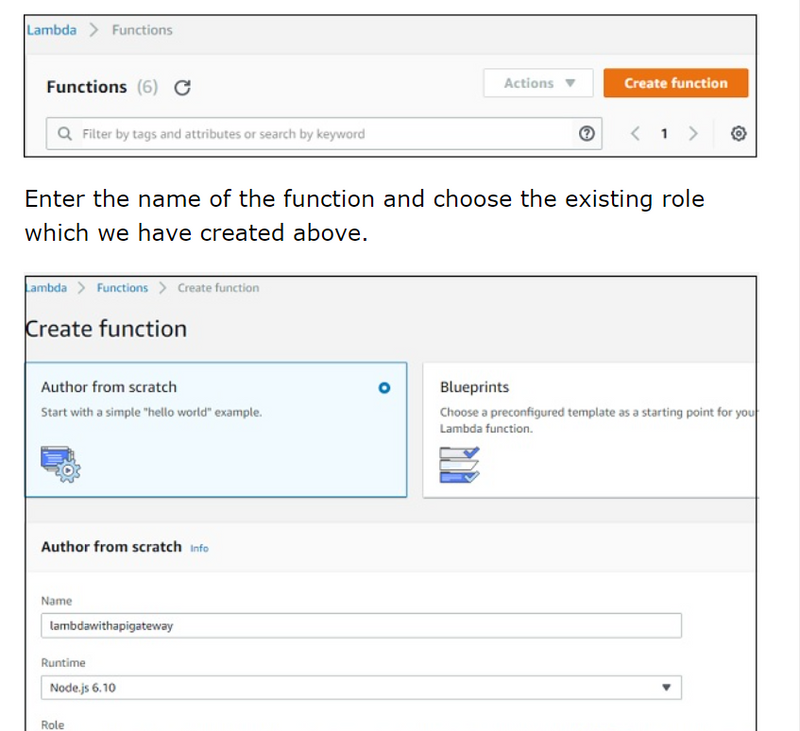Open the settings gear icon
800x731 pixels.
(x=739, y=134)
